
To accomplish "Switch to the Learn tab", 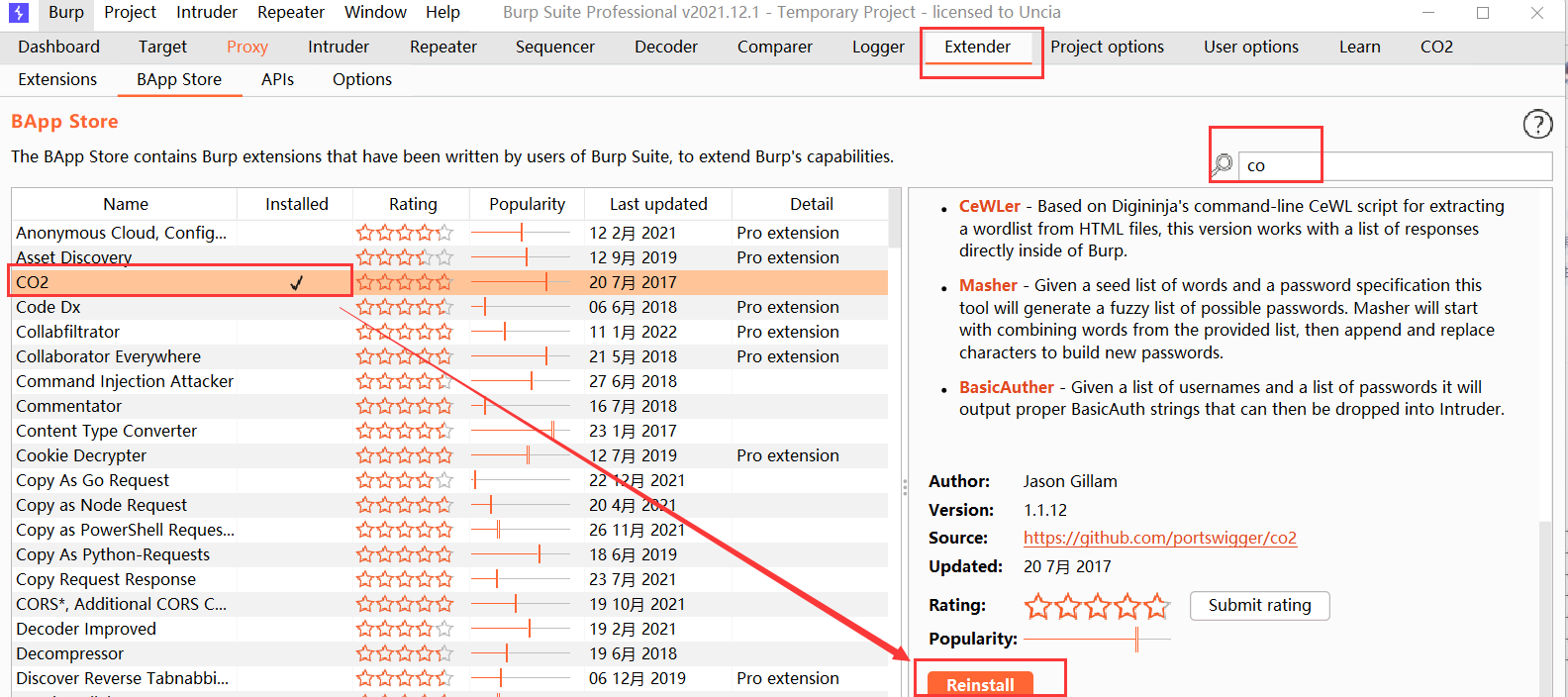I will pos(1360,47).
